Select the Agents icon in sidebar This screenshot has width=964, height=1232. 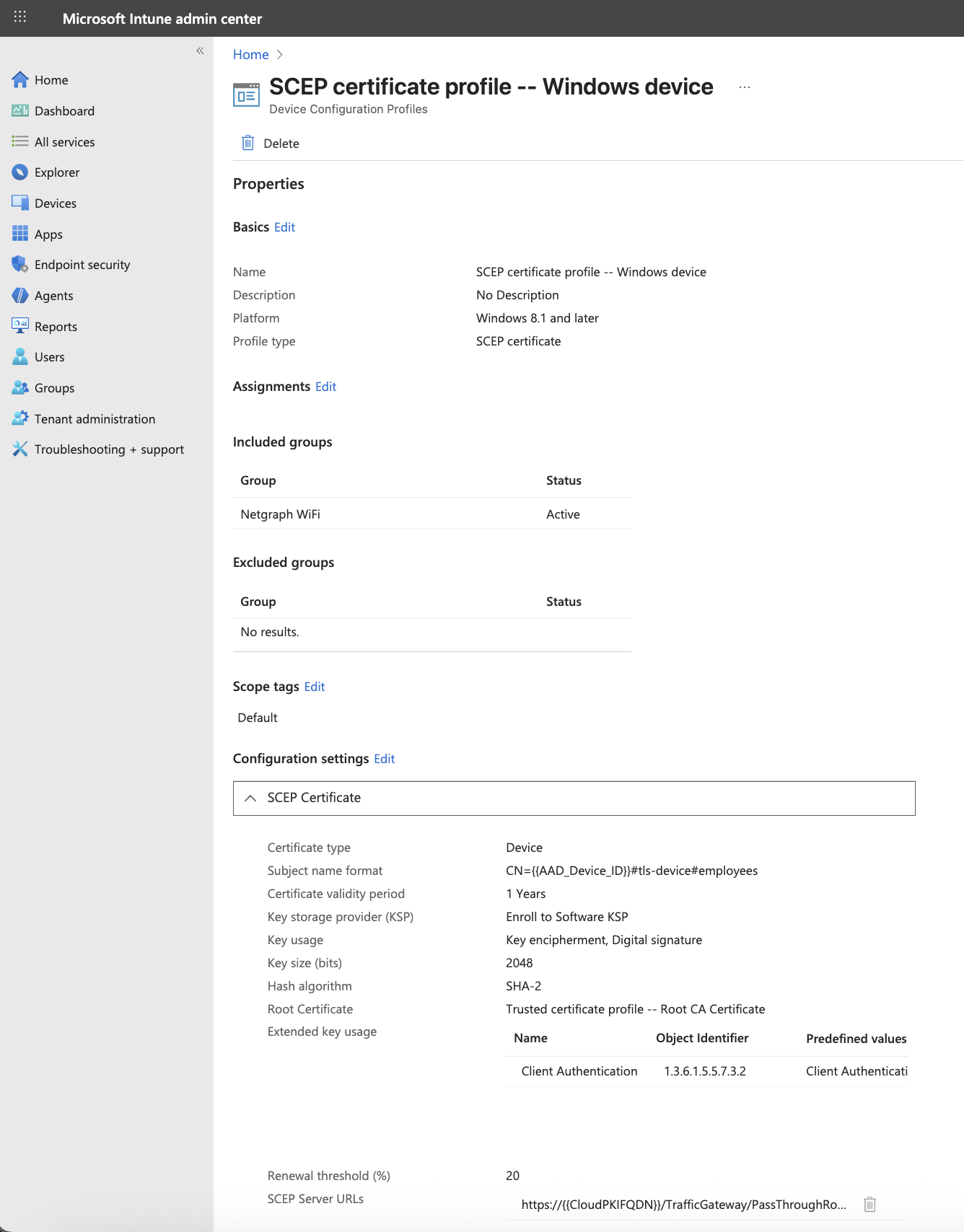tap(20, 296)
